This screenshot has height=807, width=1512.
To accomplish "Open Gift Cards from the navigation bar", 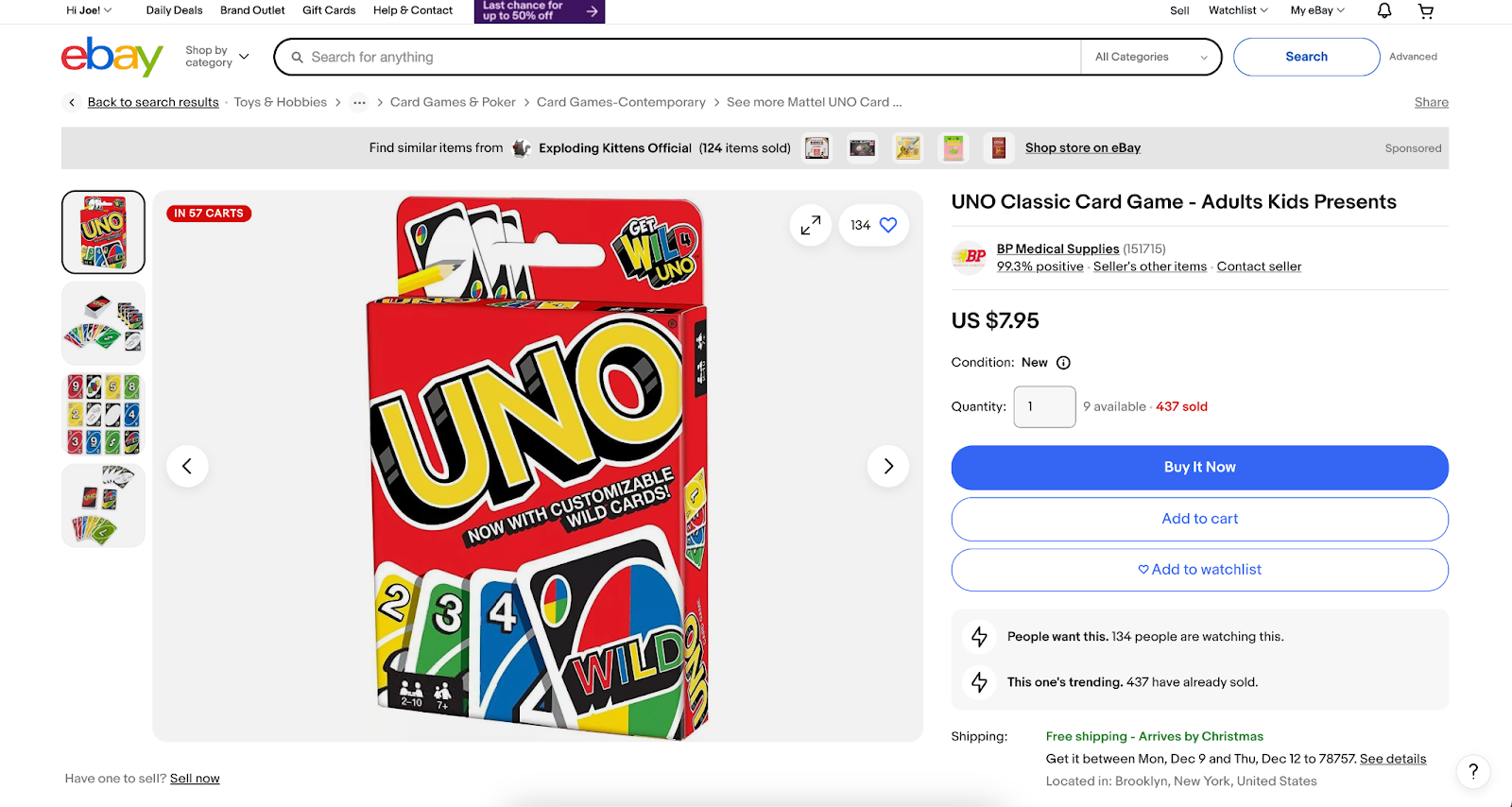I will 328,10.
